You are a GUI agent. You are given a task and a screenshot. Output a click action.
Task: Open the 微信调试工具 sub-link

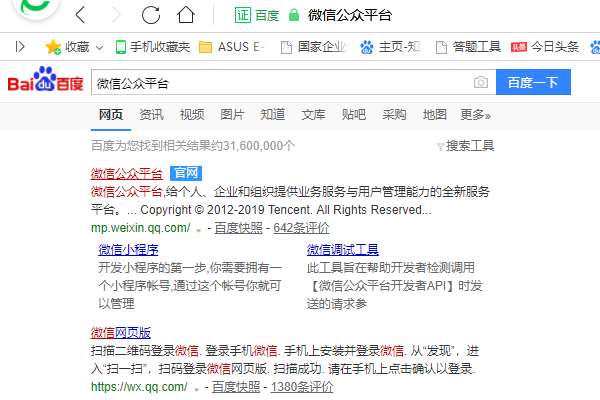pos(343,250)
